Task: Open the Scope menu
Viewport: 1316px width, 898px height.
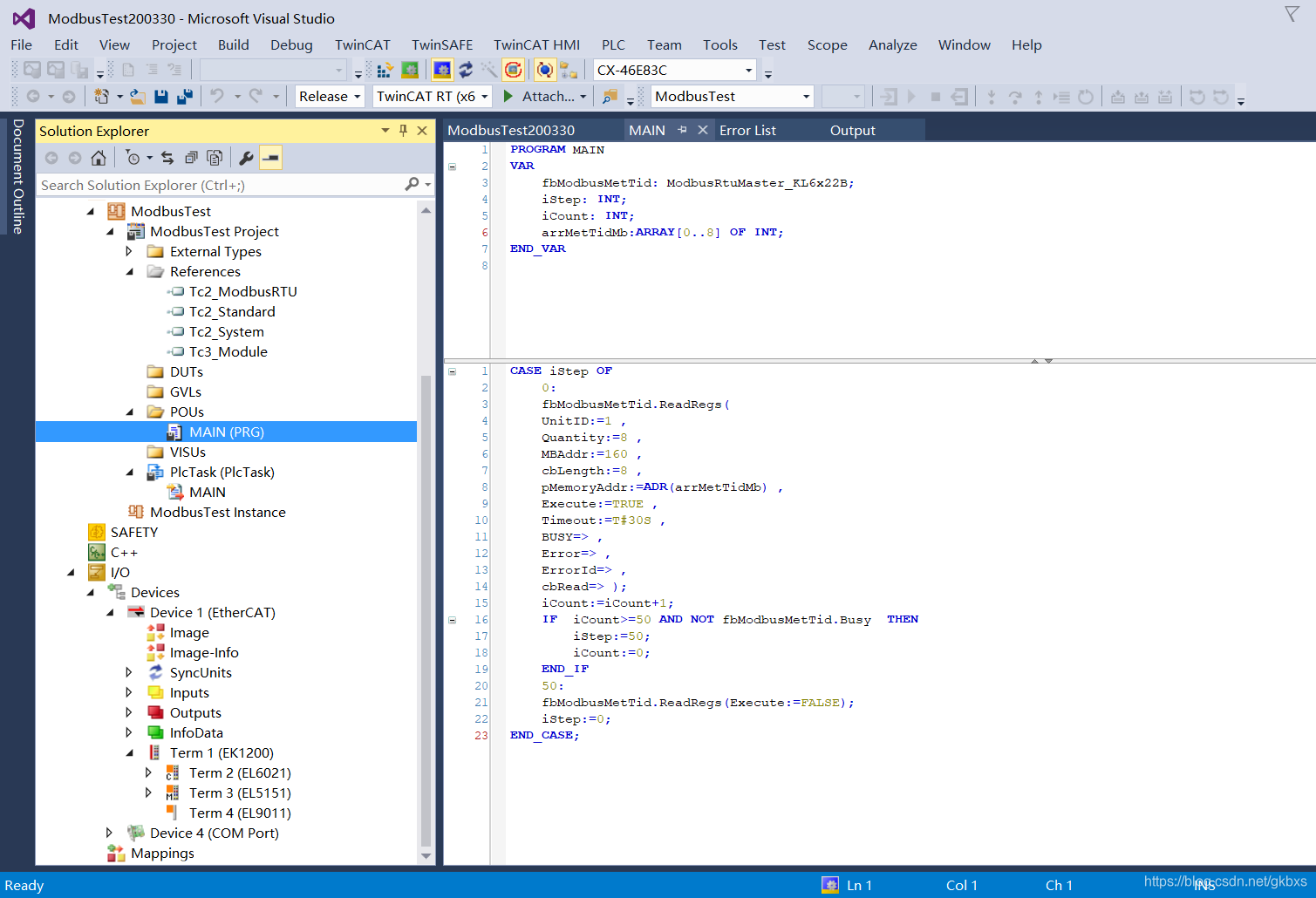Action: [827, 45]
